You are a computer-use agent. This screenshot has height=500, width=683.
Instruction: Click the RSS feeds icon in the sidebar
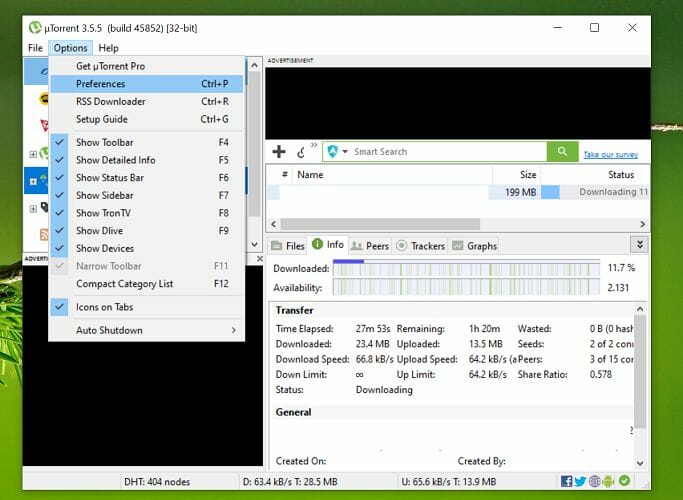[x=44, y=234]
